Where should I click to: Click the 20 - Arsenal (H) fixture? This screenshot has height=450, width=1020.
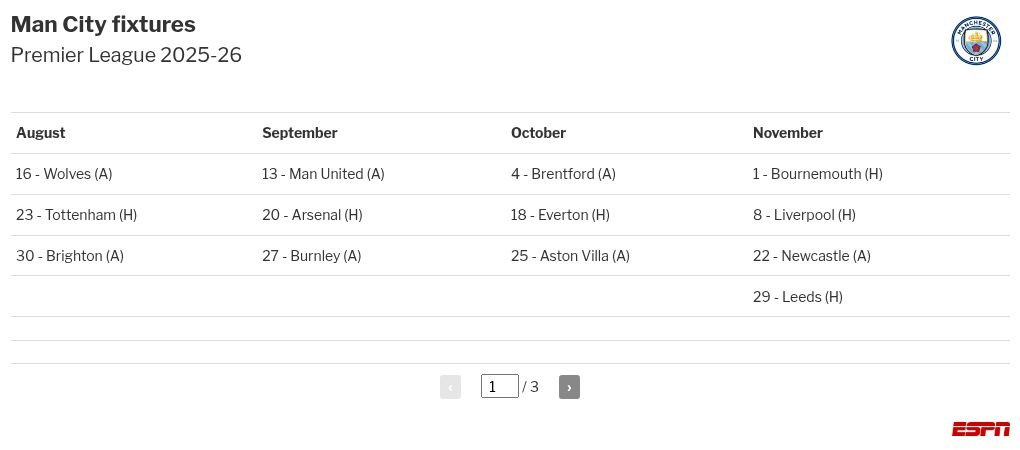tap(312, 215)
